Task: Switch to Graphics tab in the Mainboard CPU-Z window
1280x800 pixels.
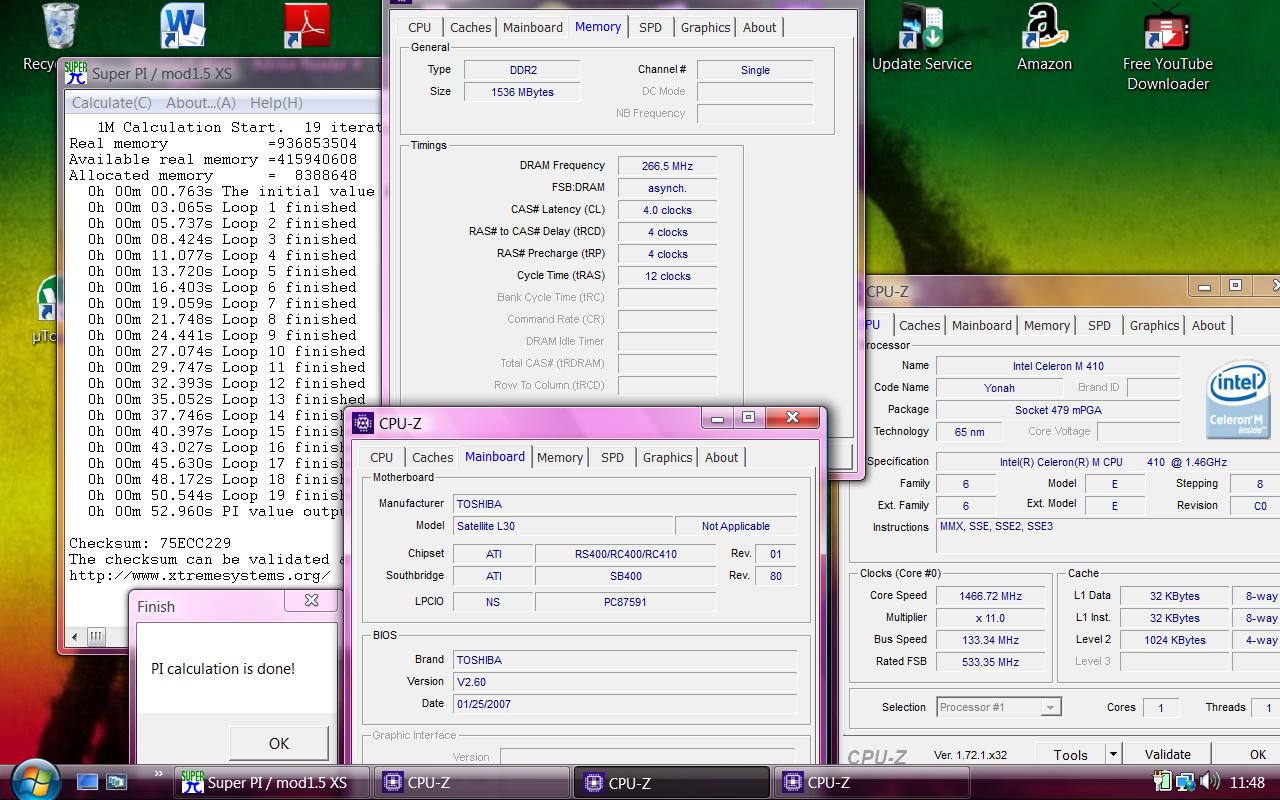Action: point(667,457)
